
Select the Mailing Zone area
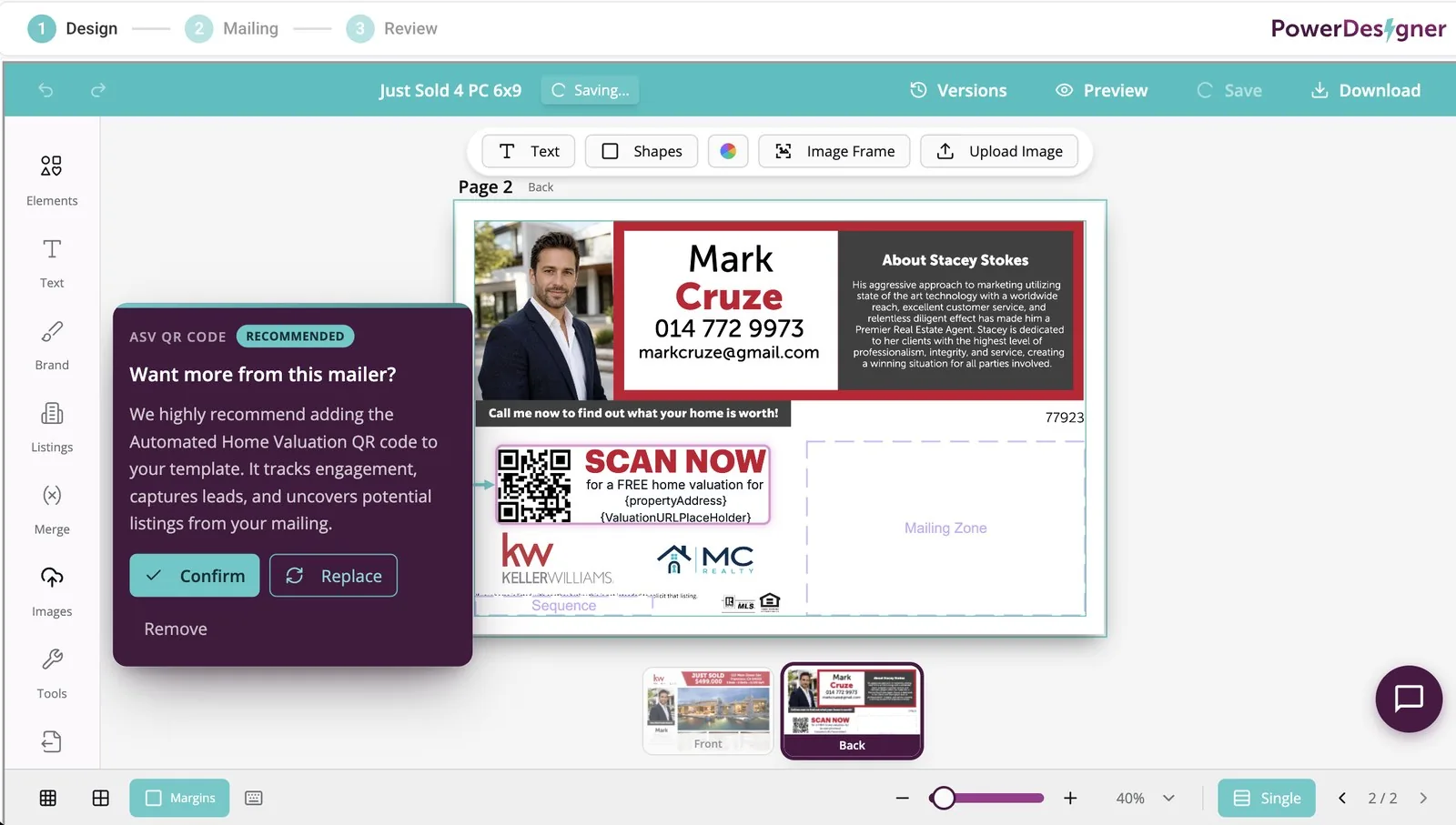click(945, 528)
